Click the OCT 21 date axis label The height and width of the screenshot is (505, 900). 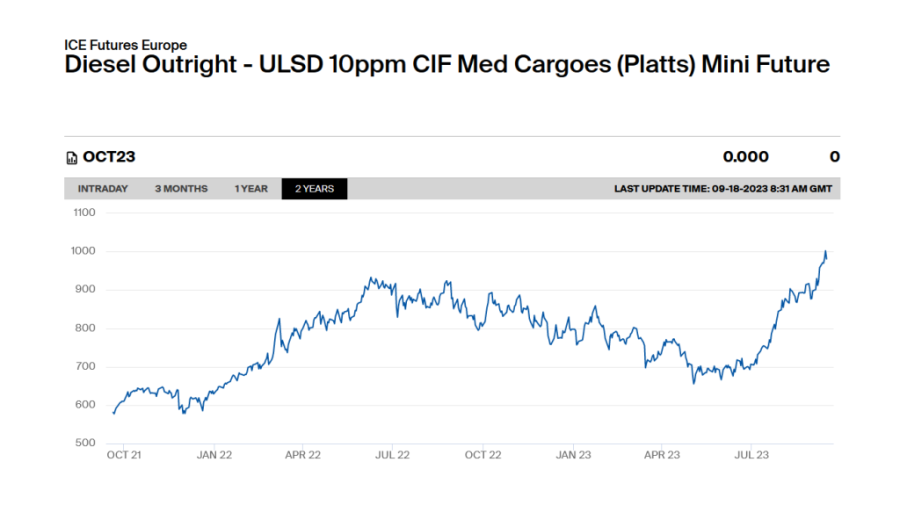pyautogui.click(x=124, y=455)
